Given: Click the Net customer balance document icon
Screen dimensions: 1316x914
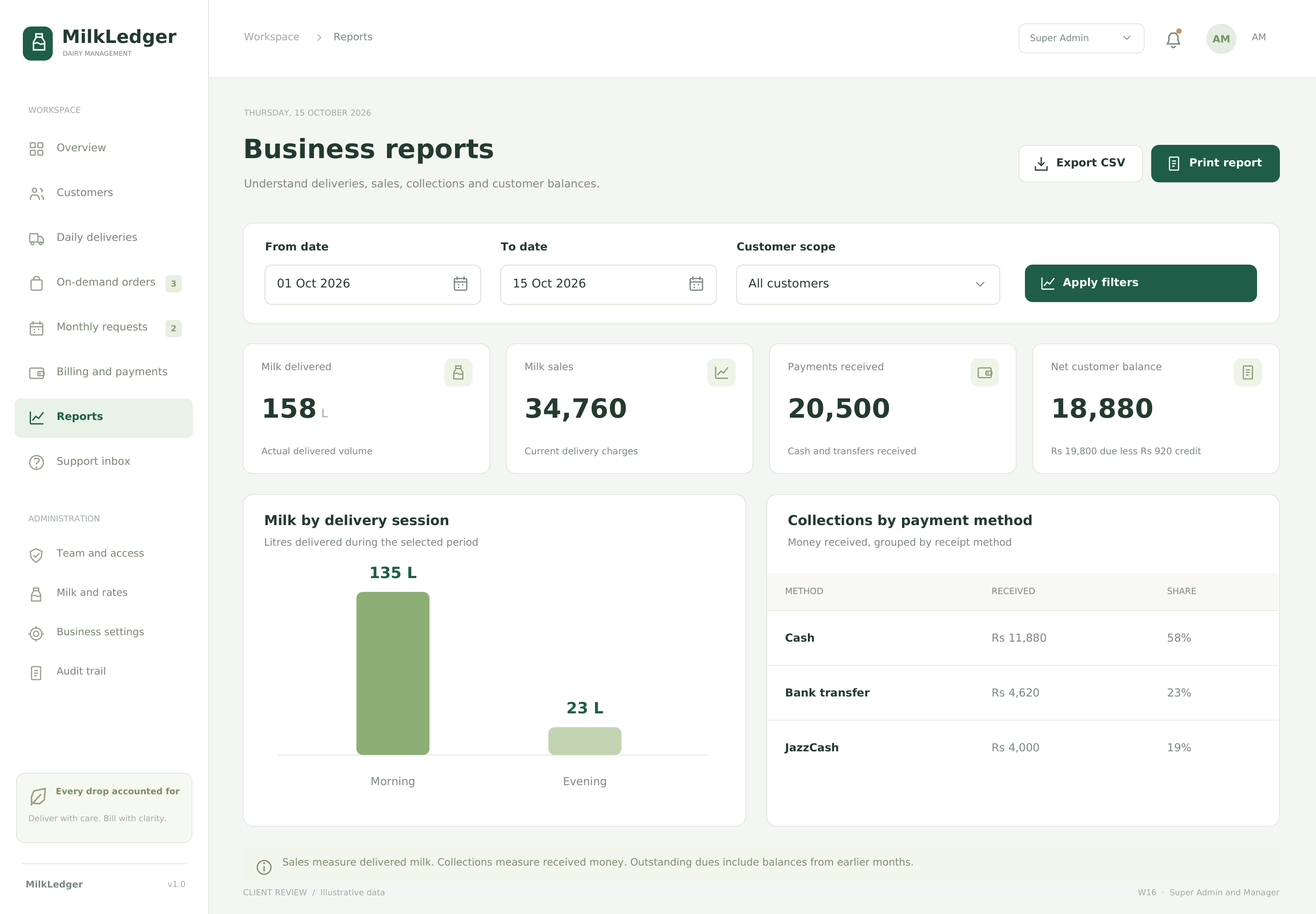Looking at the screenshot, I should [x=1247, y=372].
